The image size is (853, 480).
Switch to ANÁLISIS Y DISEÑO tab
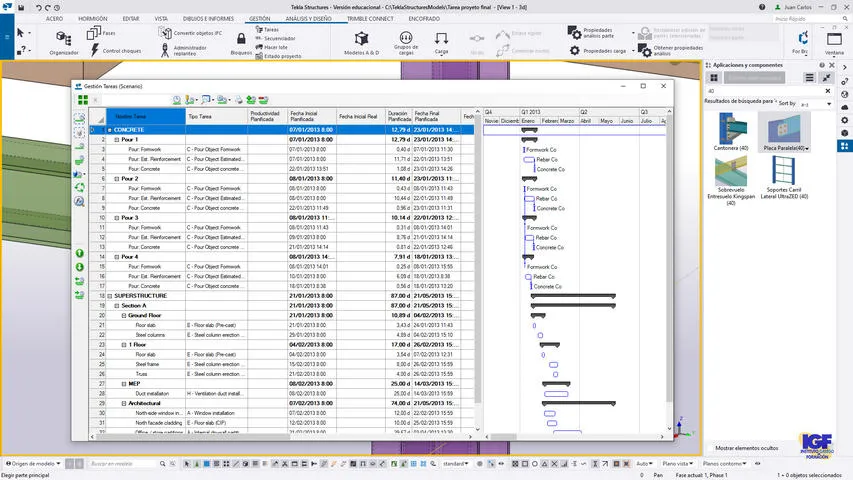308,19
